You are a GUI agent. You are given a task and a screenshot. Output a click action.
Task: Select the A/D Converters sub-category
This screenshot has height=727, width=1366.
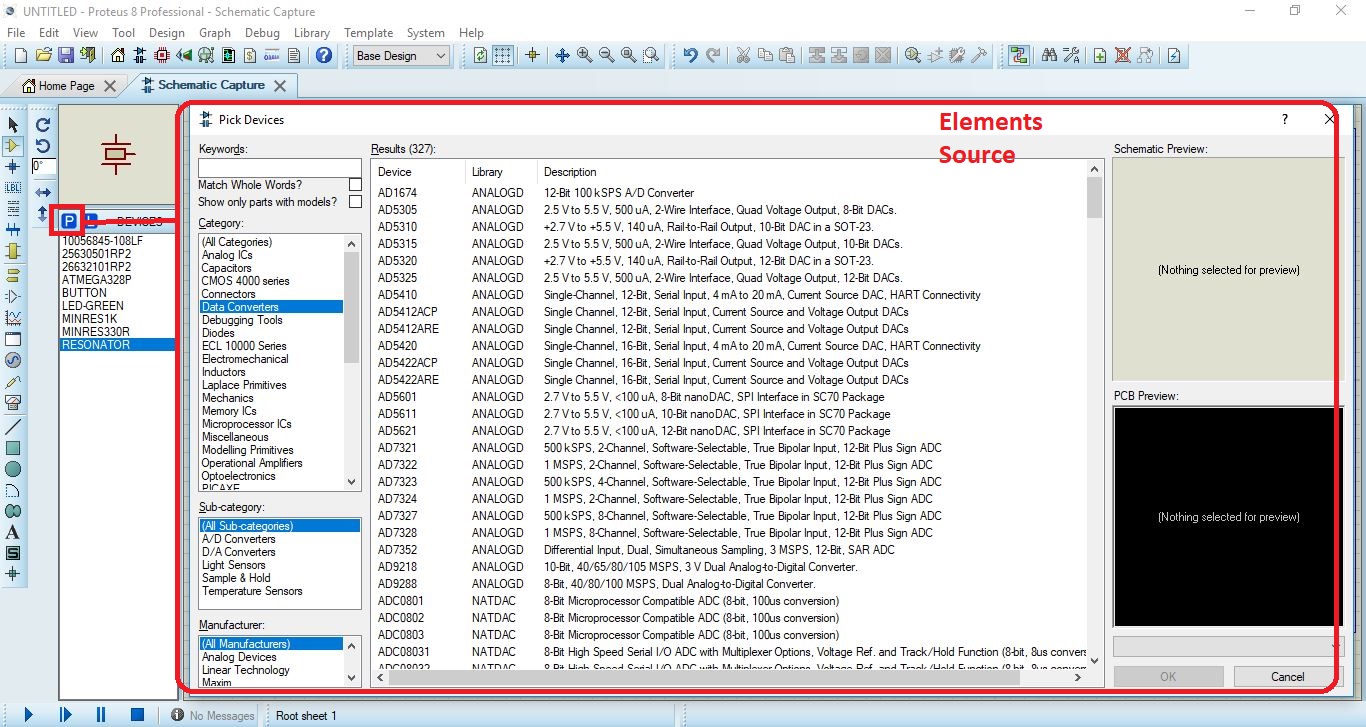pyautogui.click(x=239, y=539)
